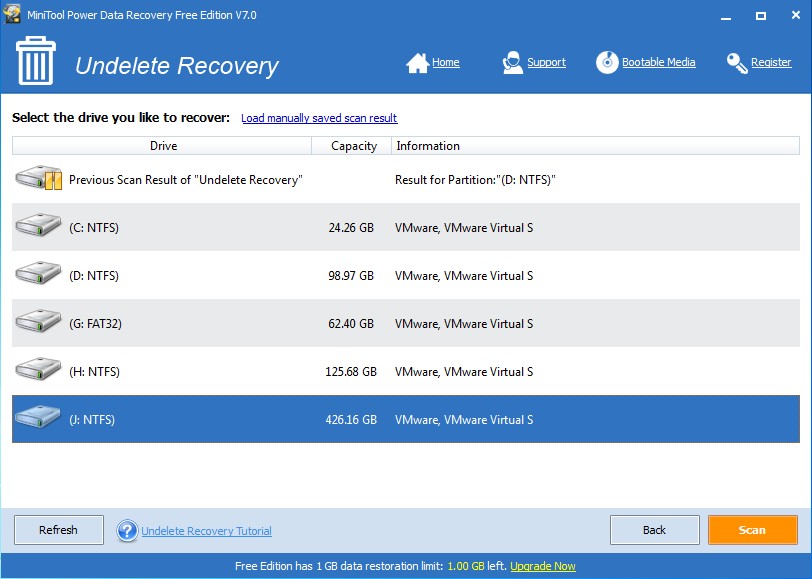Select the "(D: NTFS)" drive label

point(94,276)
